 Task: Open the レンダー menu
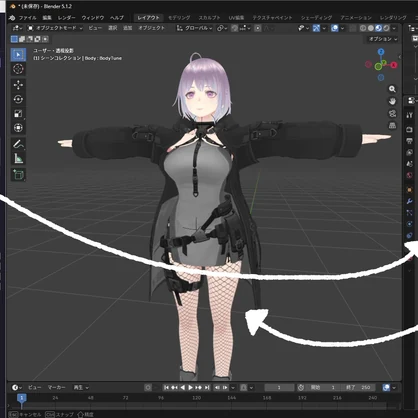pos(66,18)
